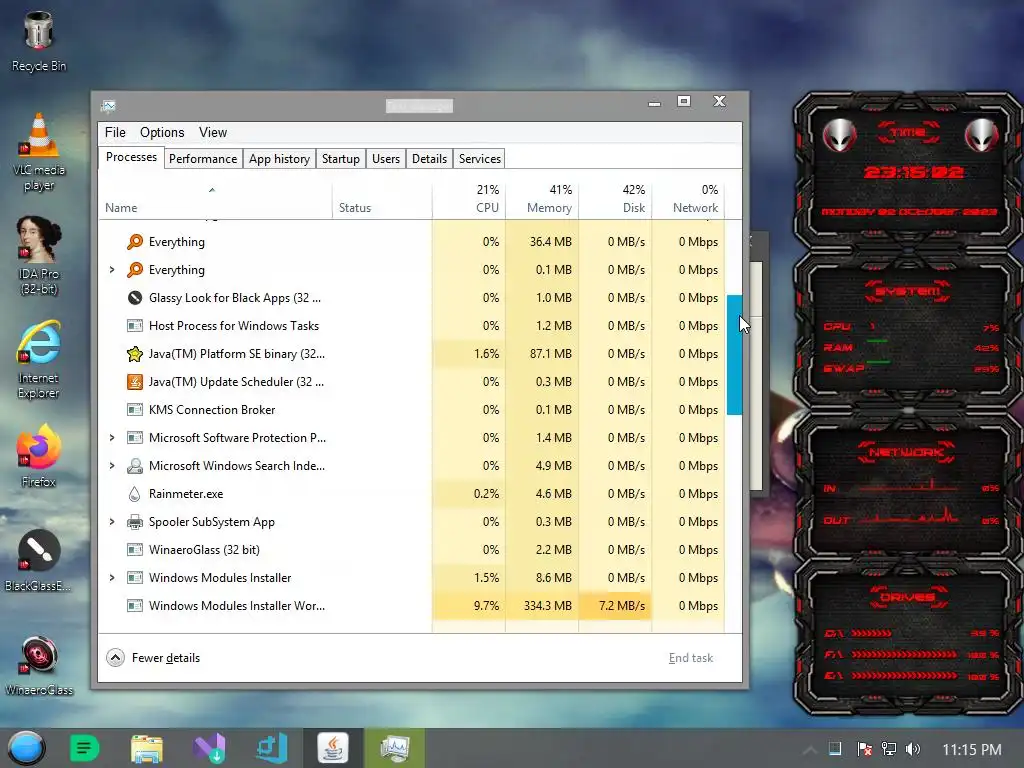Click the 334.3 MB memory cell
1024x768 pixels.
point(542,606)
